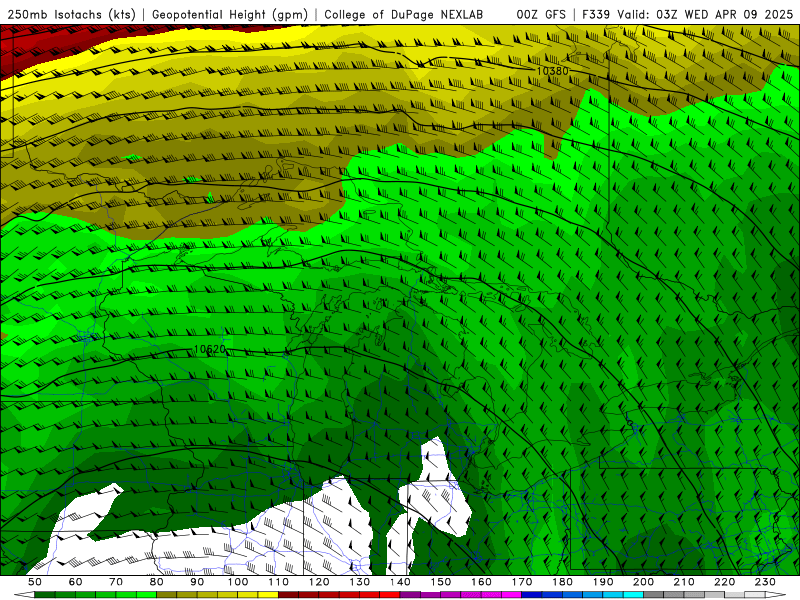This screenshot has width=800, height=600.
Task: Click 'Valid: 03Z WED APR 09 2025' text
Action: [x=705, y=15]
